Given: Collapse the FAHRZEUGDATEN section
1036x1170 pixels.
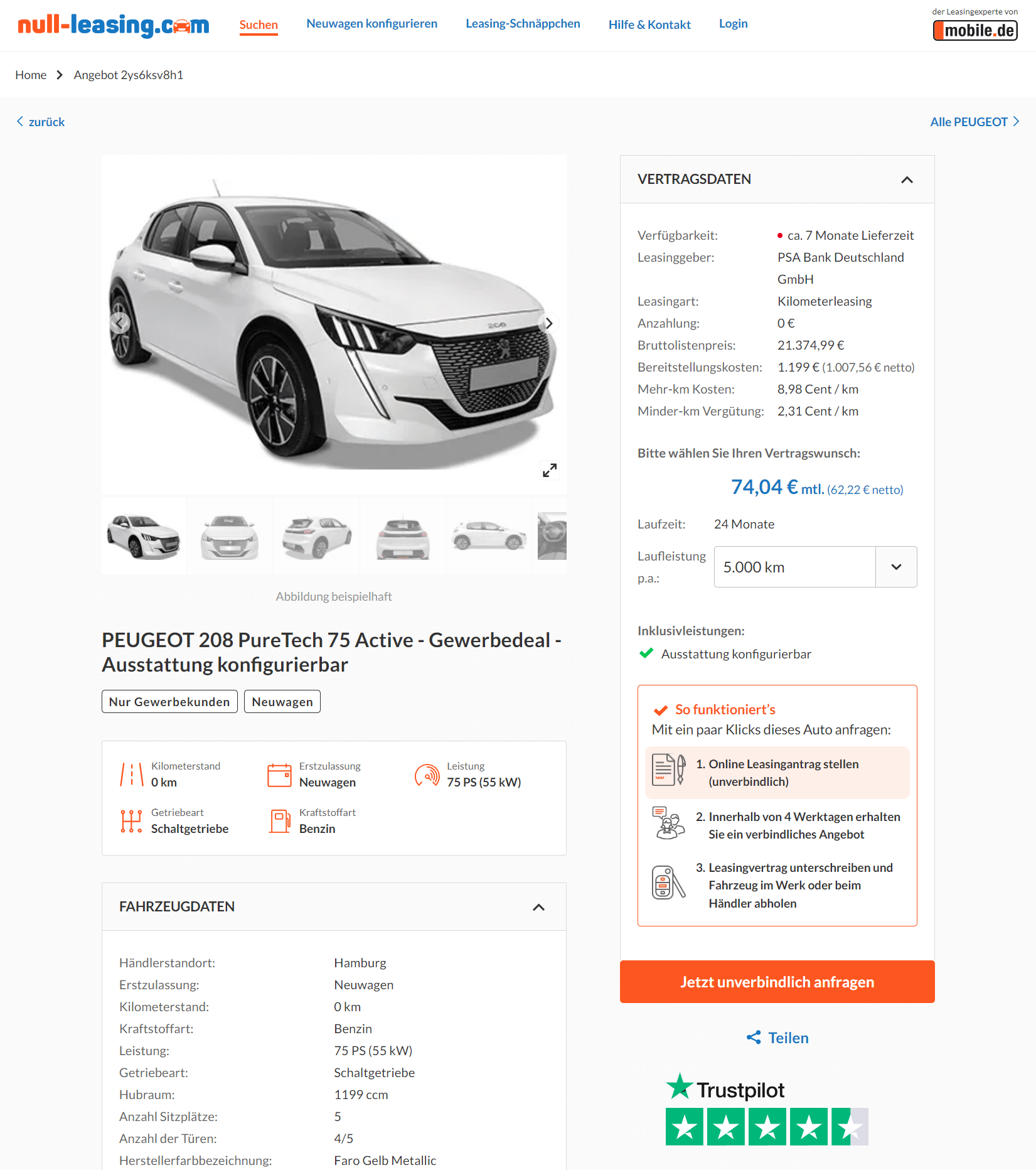Looking at the screenshot, I should coord(538,907).
